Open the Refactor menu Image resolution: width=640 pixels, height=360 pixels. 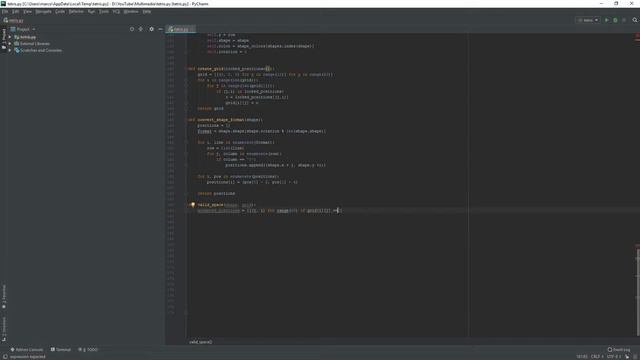(x=76, y=11)
